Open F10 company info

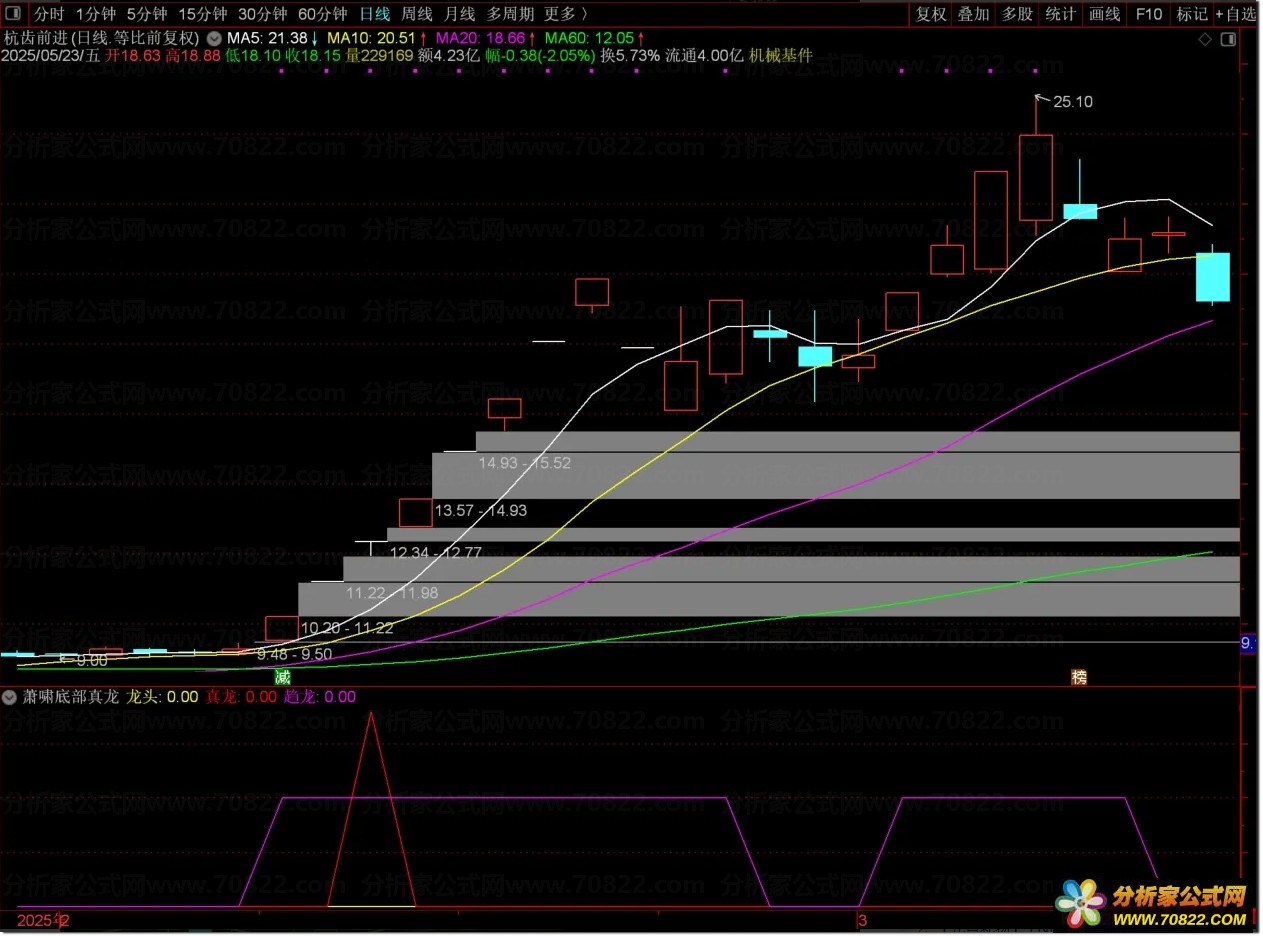1149,14
